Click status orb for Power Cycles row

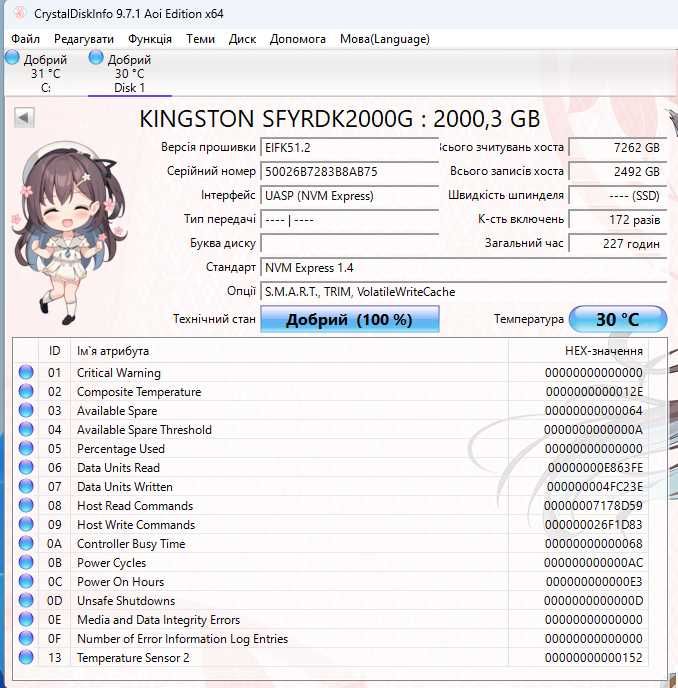point(26,562)
